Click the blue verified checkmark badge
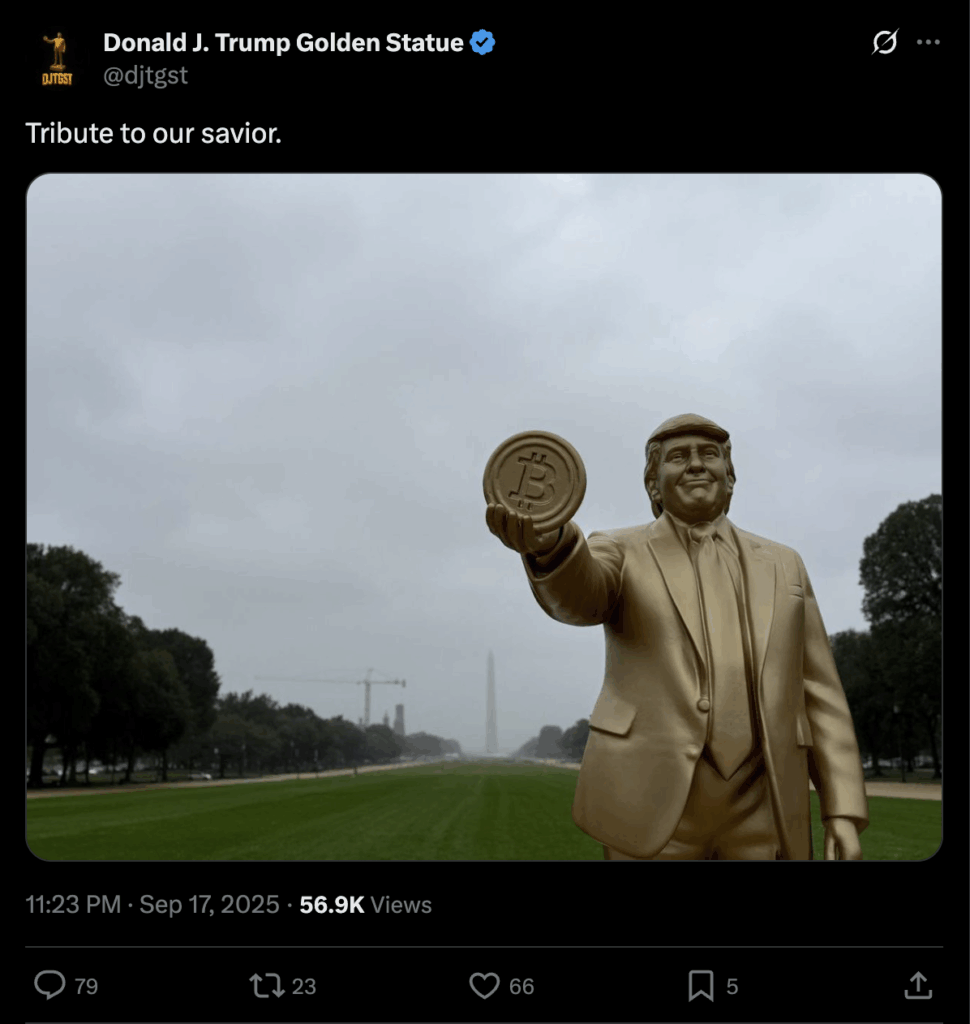This screenshot has width=970, height=1024. (483, 43)
